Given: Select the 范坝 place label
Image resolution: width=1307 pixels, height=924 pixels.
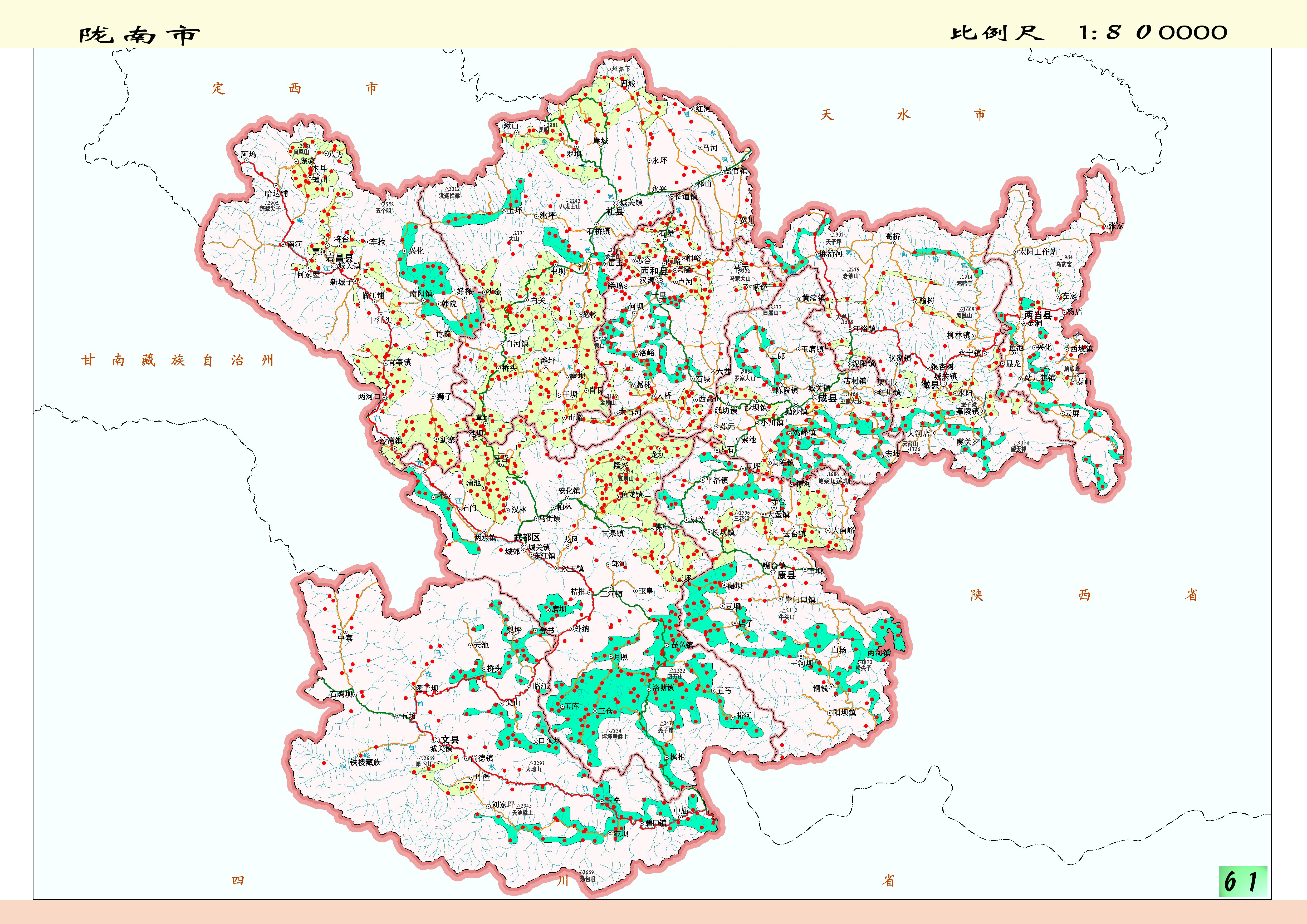Looking at the screenshot, I should [621, 834].
